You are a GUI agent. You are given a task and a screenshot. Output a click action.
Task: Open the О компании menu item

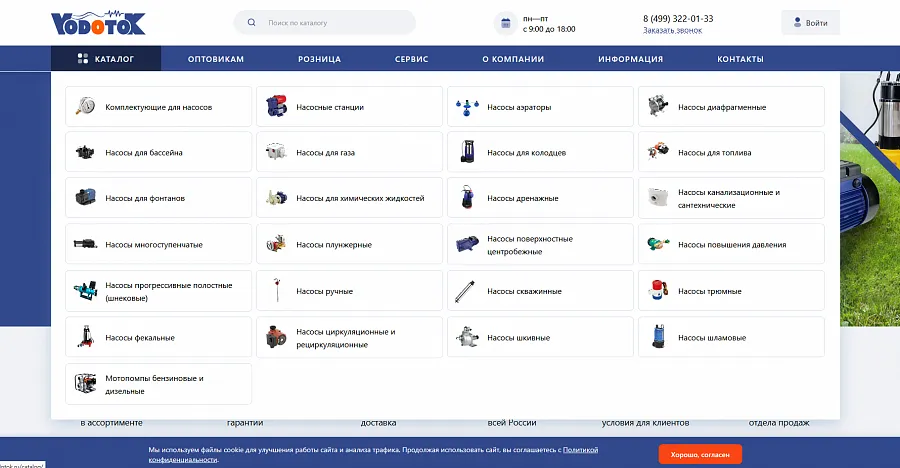(x=513, y=59)
